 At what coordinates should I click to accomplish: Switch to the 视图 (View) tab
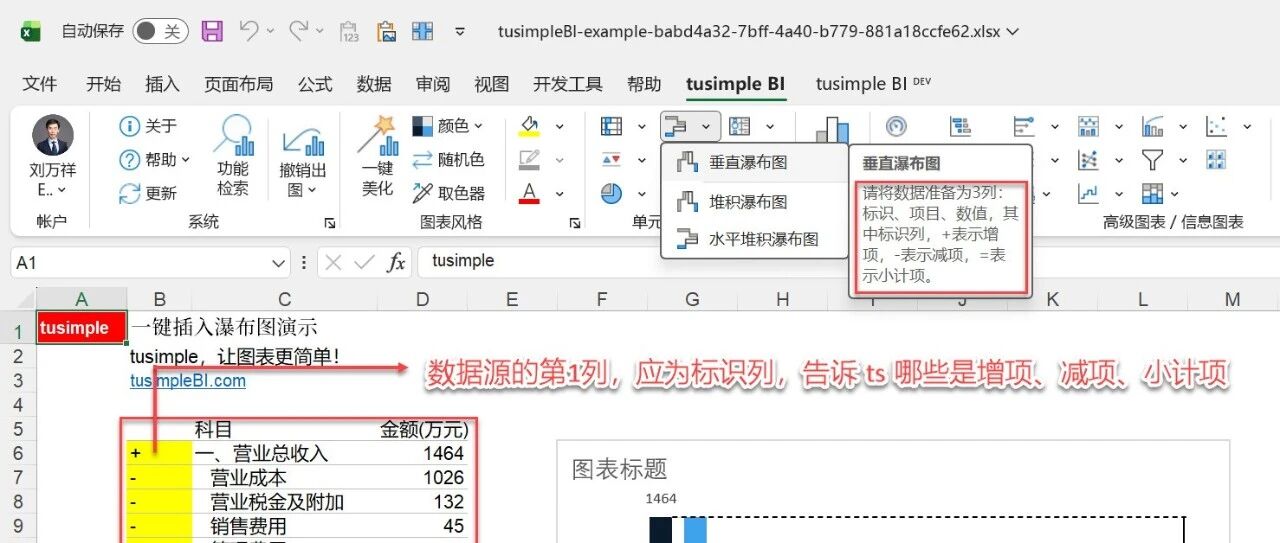coord(492,84)
